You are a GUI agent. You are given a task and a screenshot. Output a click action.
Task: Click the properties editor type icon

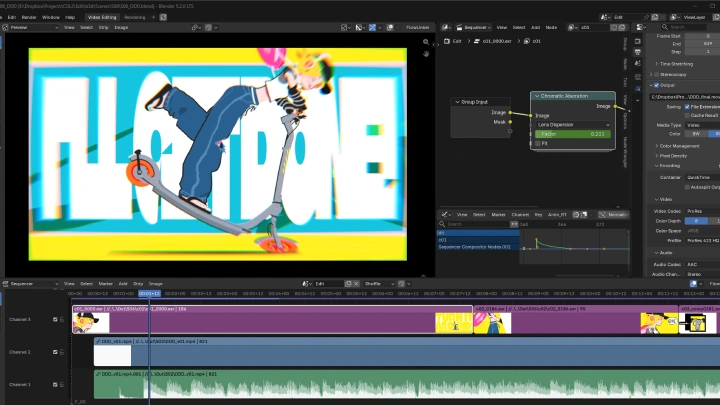[x=640, y=28]
